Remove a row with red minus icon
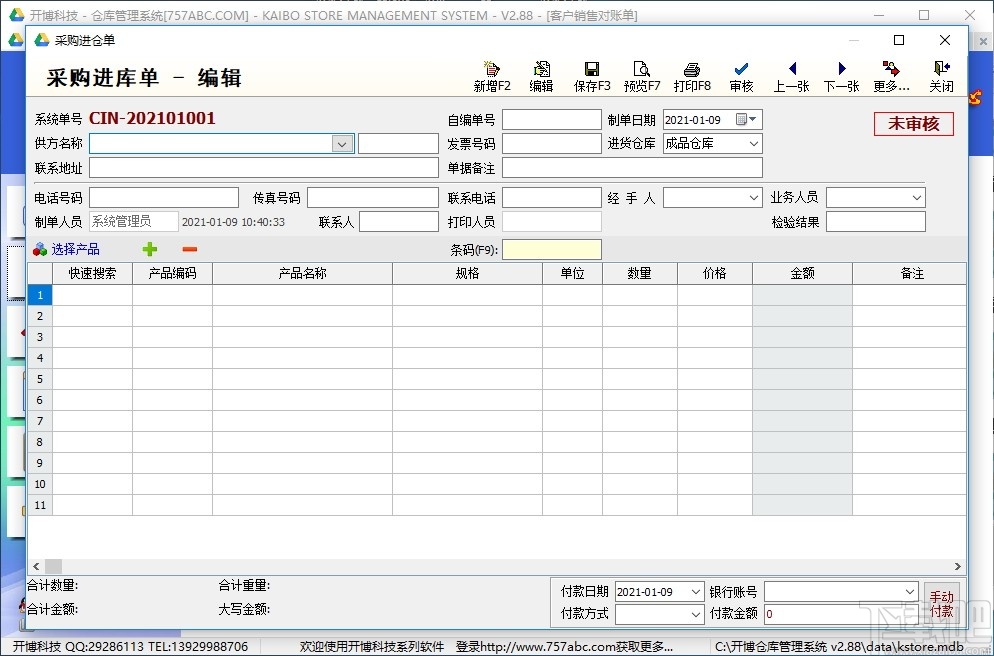 click(x=190, y=249)
